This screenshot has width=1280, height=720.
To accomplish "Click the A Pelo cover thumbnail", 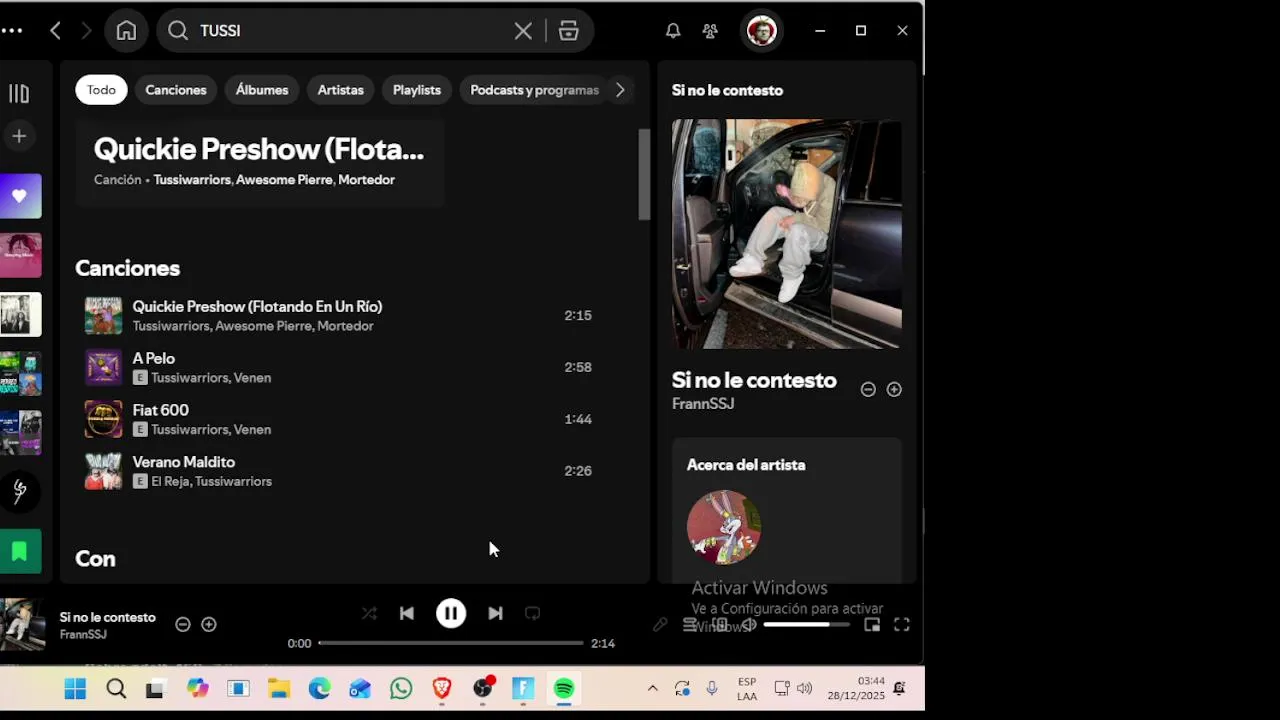I will 103,367.
